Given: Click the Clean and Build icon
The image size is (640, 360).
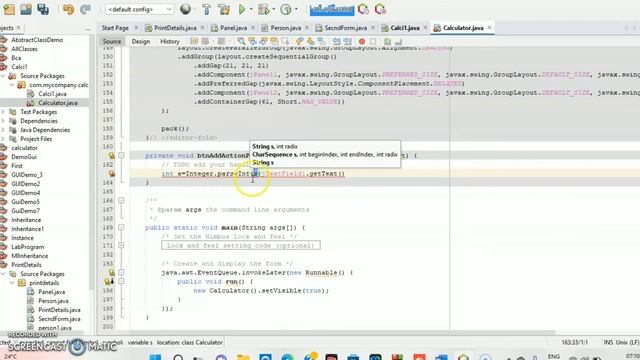Looking at the screenshot, I should click(x=224, y=9).
